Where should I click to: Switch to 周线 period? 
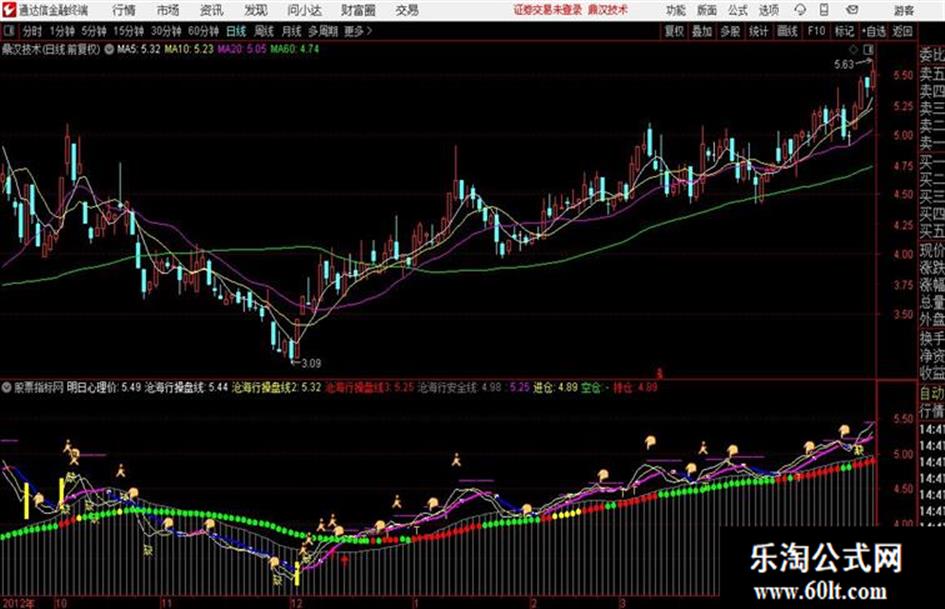click(x=263, y=31)
